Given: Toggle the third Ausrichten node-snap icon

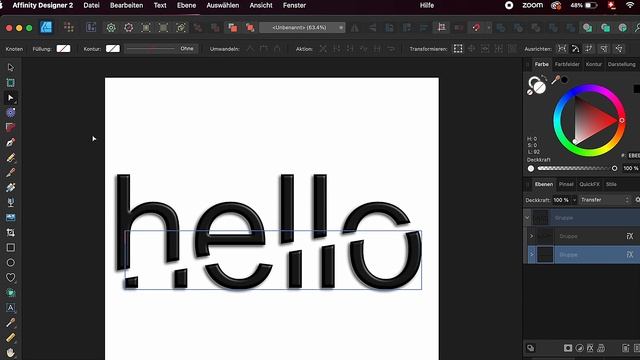Looking at the screenshot, I should [x=589, y=49].
